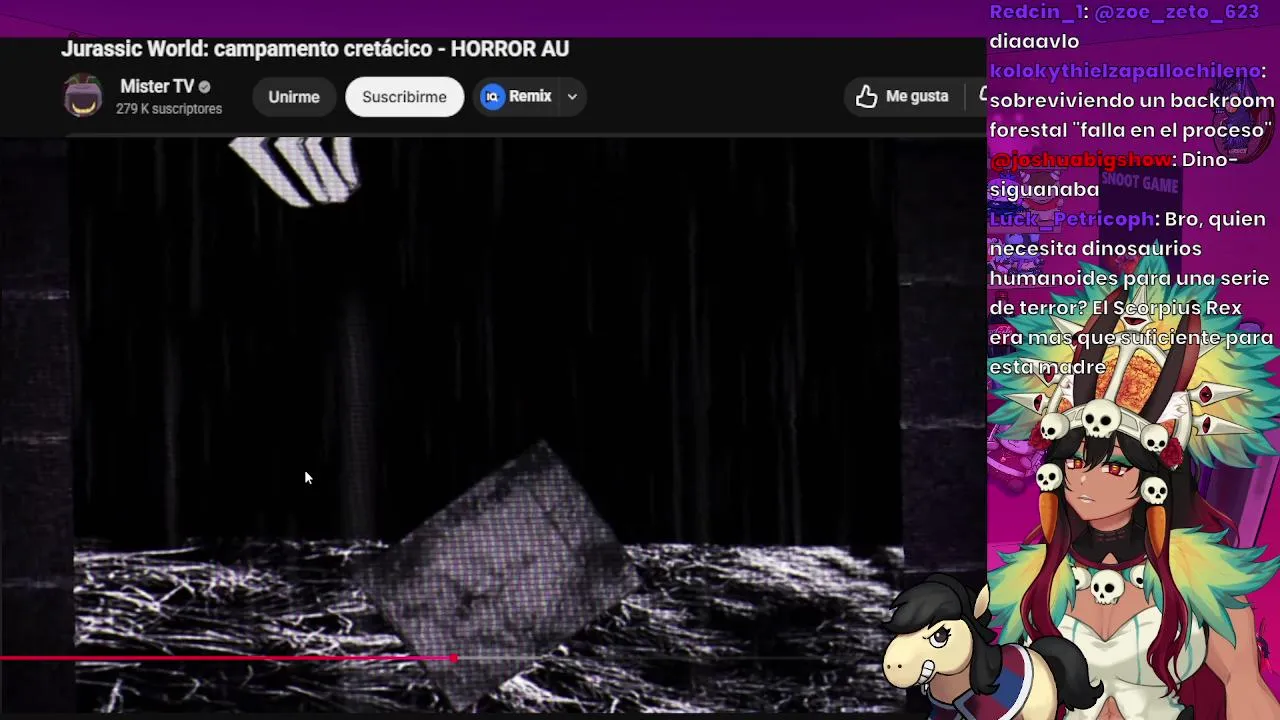Click the Me gusta like button
The width and height of the screenshot is (1280, 720).
(902, 96)
